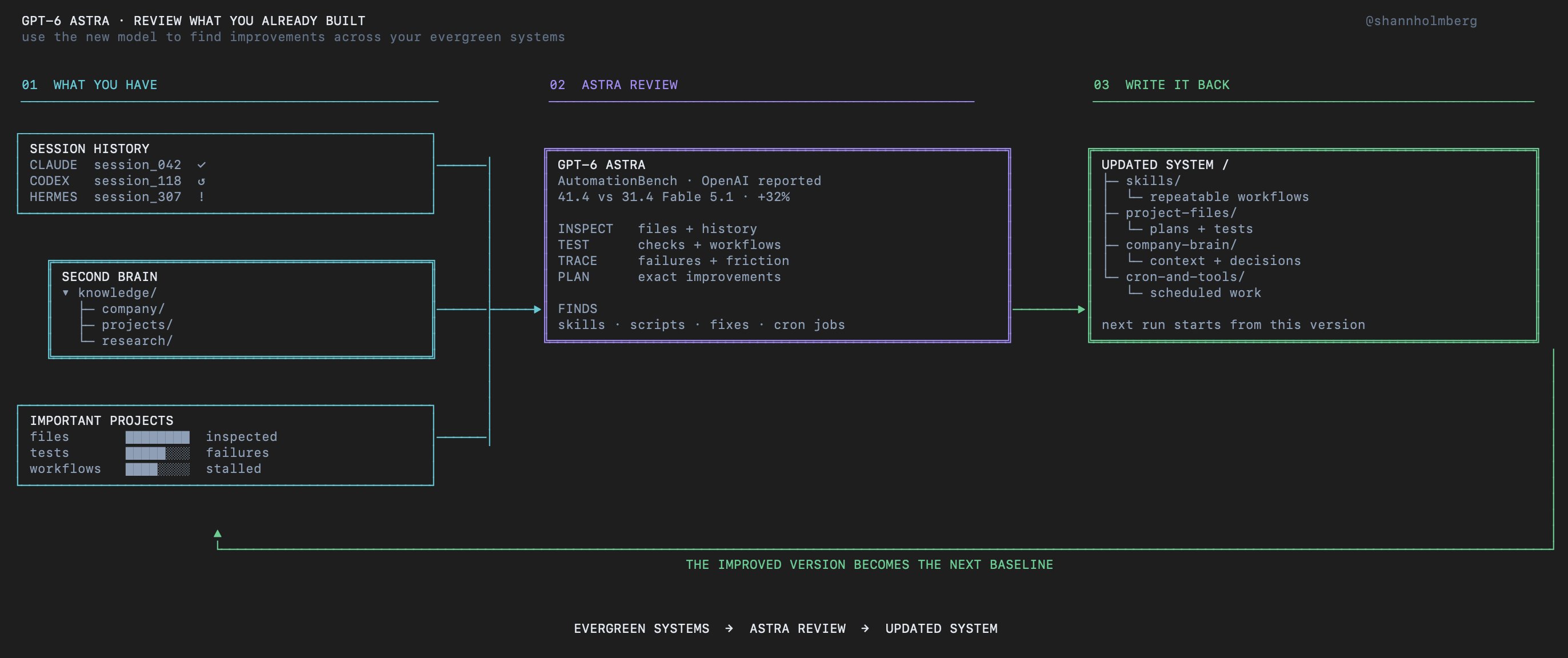Click the SESSION HISTORY box title
Image resolution: width=1568 pixels, height=658 pixels.
coord(90,149)
